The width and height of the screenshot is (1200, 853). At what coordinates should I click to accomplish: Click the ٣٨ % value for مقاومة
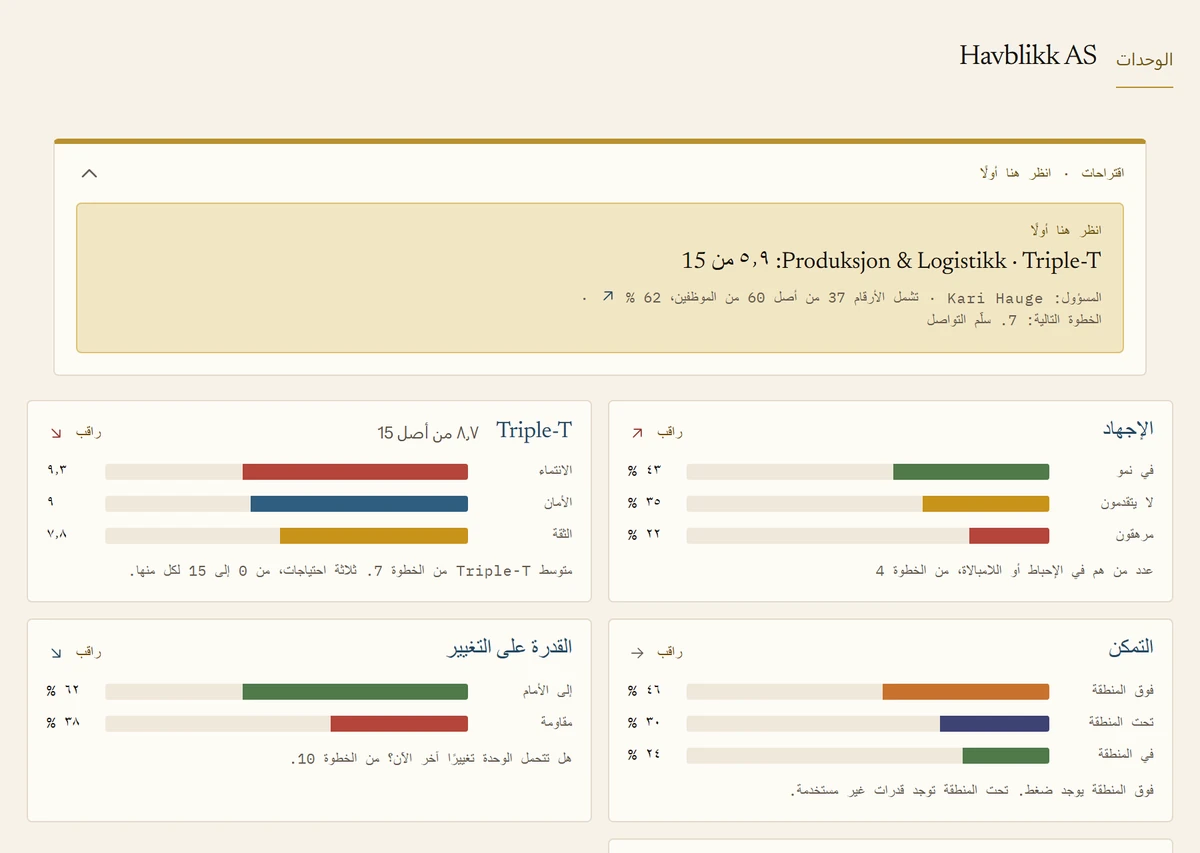tap(63, 723)
